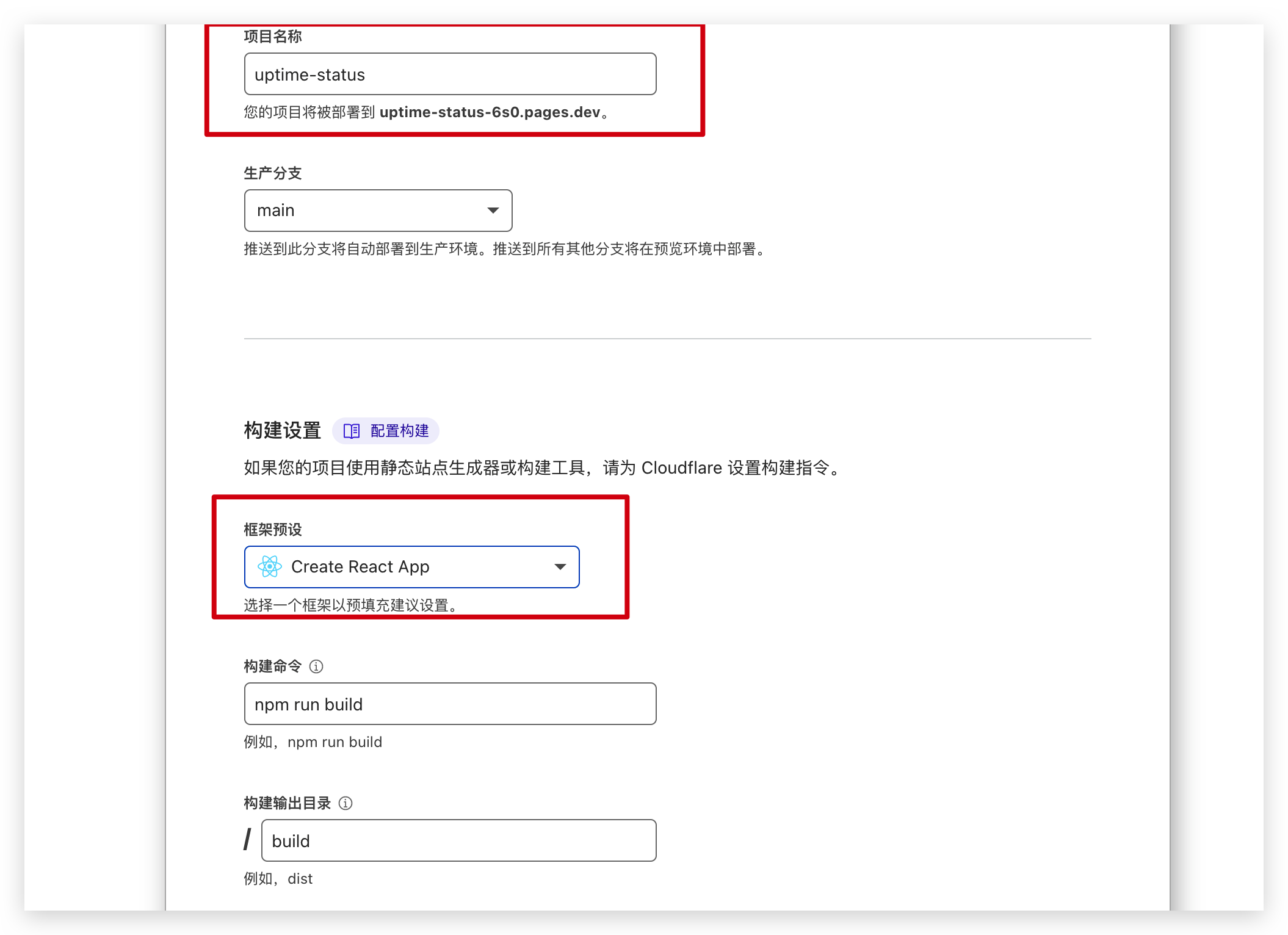
Task: Open the 配置构建 documentation link
Action: [x=399, y=431]
